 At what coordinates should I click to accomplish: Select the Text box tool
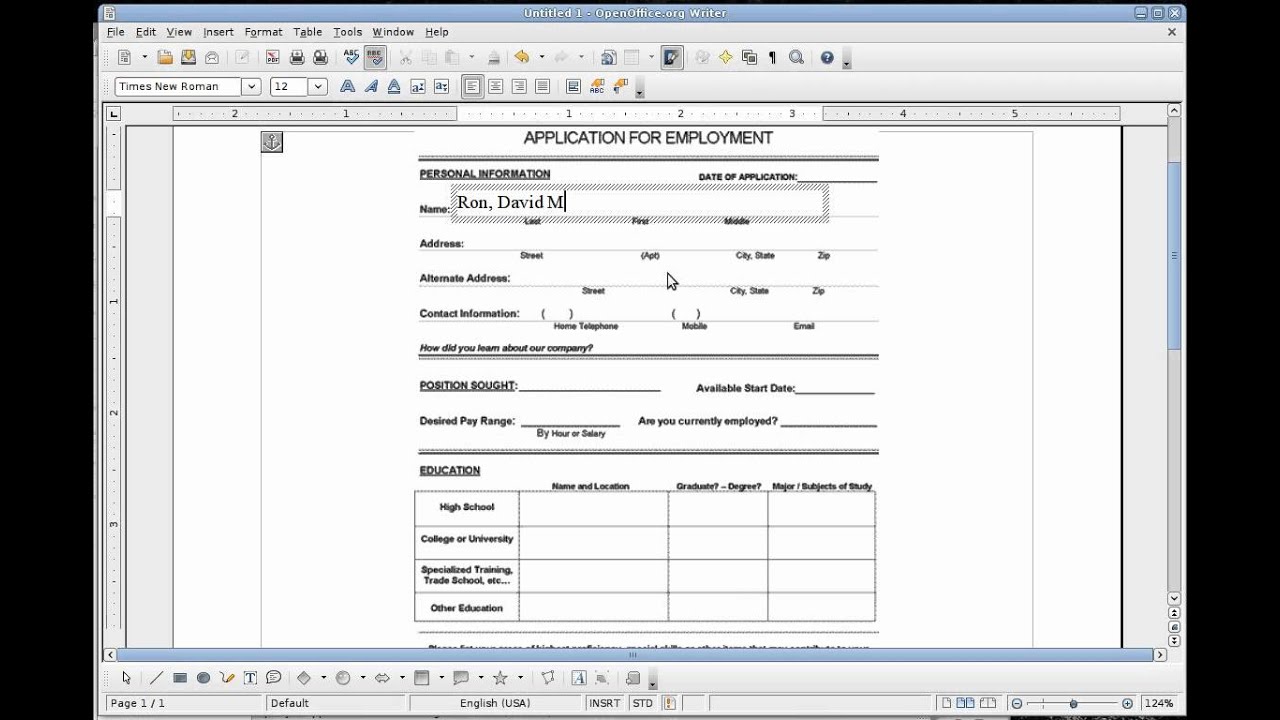click(250, 678)
